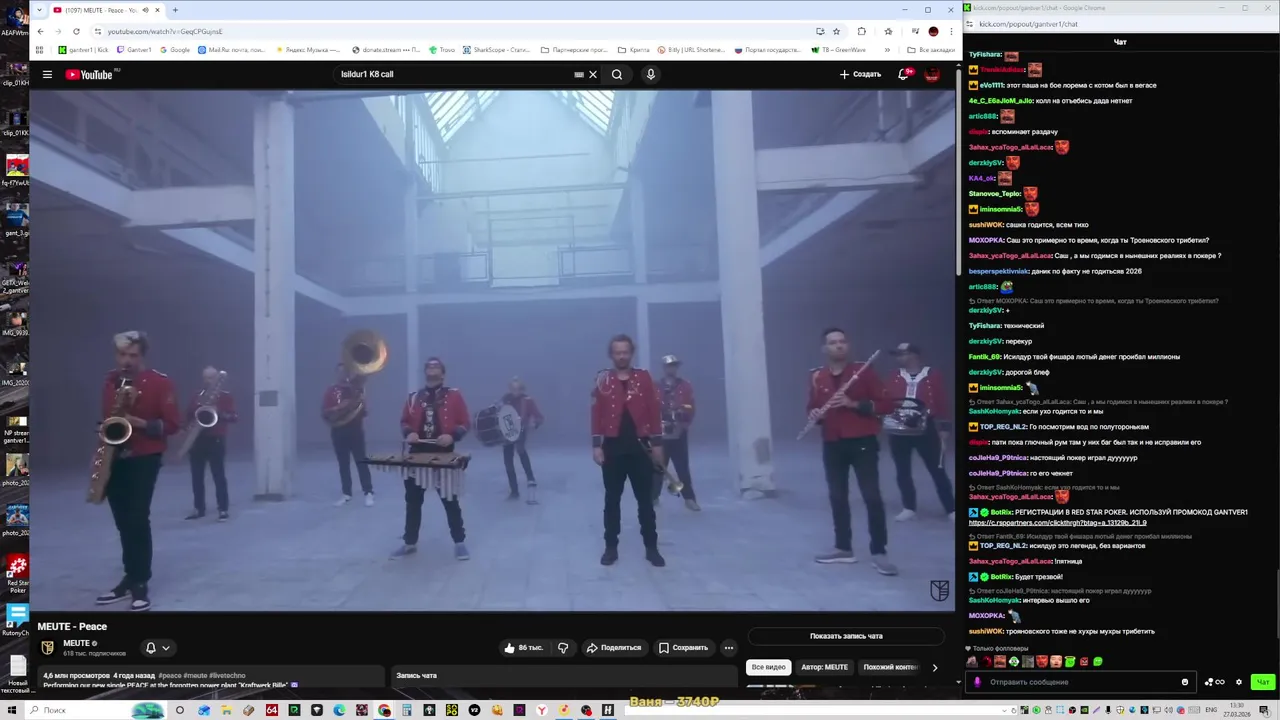This screenshot has height=720, width=1280.
Task: Open emote picker in chat input
Action: pos(1185,682)
